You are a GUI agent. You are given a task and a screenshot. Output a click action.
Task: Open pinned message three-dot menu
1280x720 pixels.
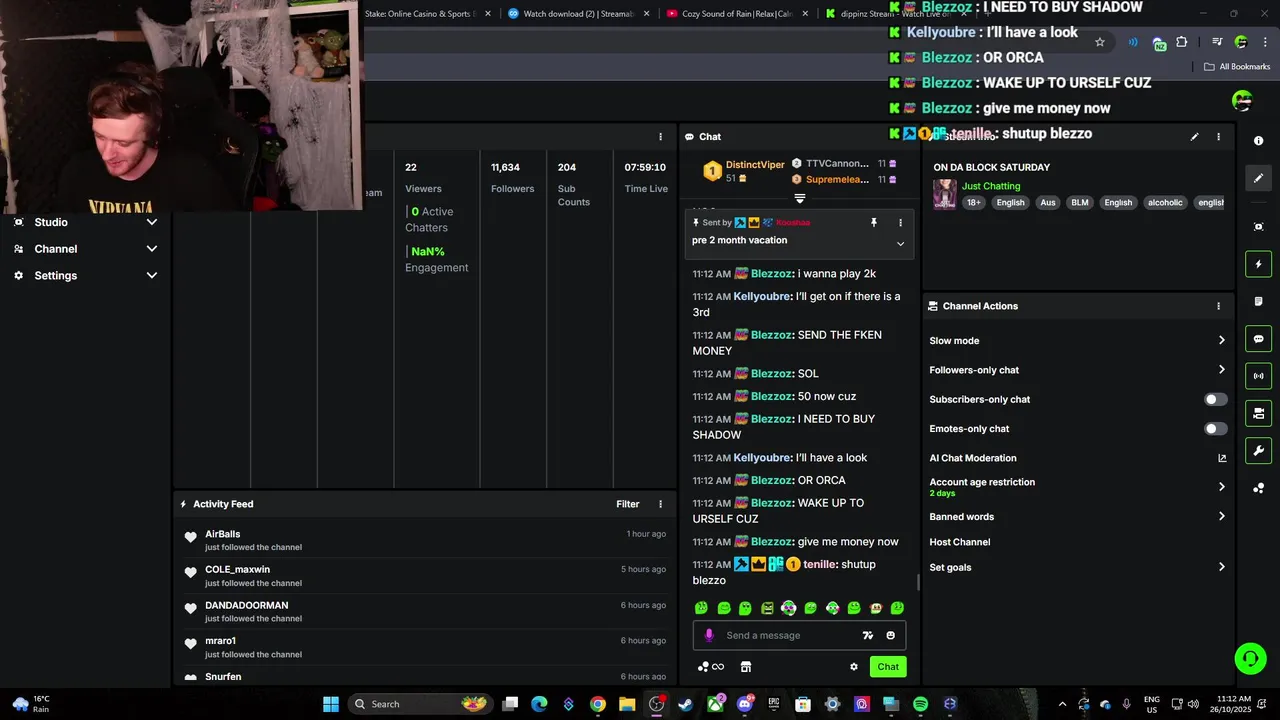tap(900, 223)
